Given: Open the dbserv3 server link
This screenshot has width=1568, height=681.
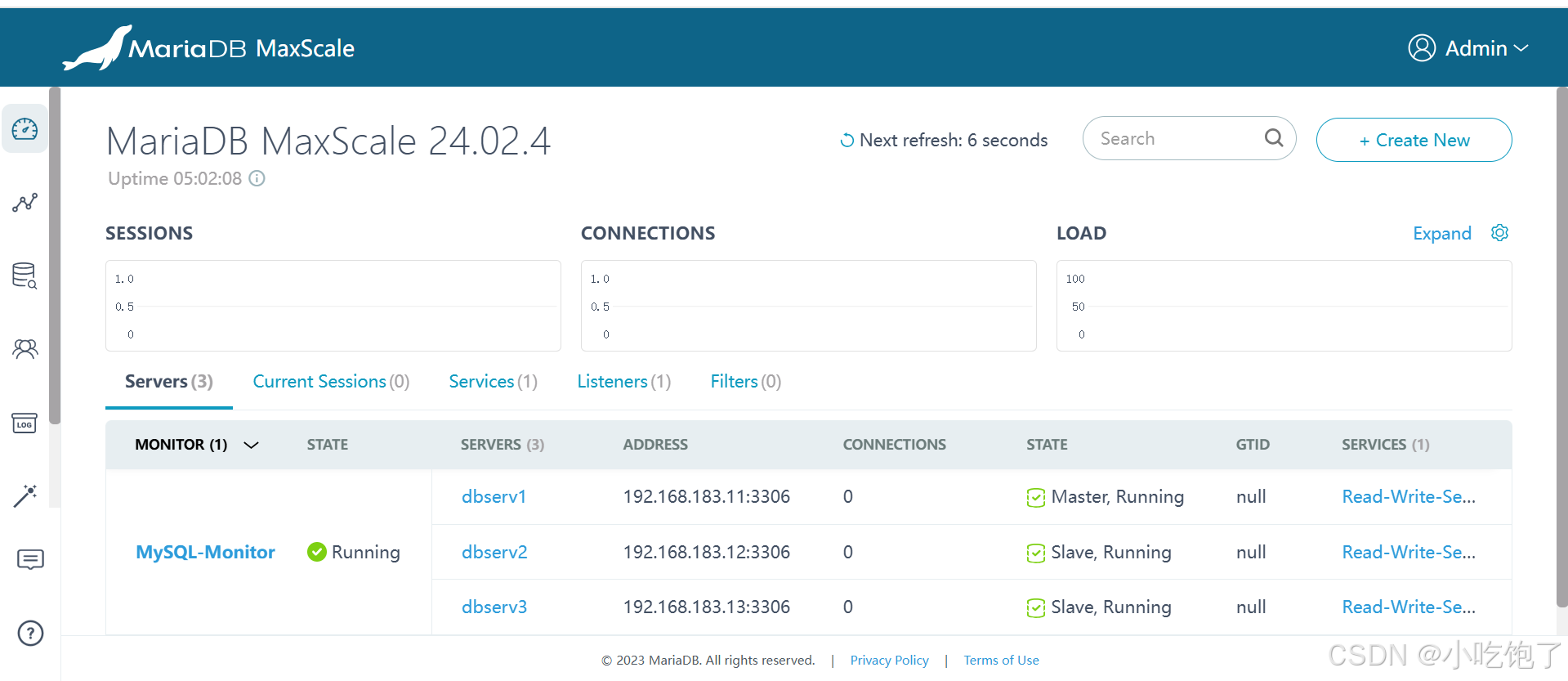Looking at the screenshot, I should 494,607.
